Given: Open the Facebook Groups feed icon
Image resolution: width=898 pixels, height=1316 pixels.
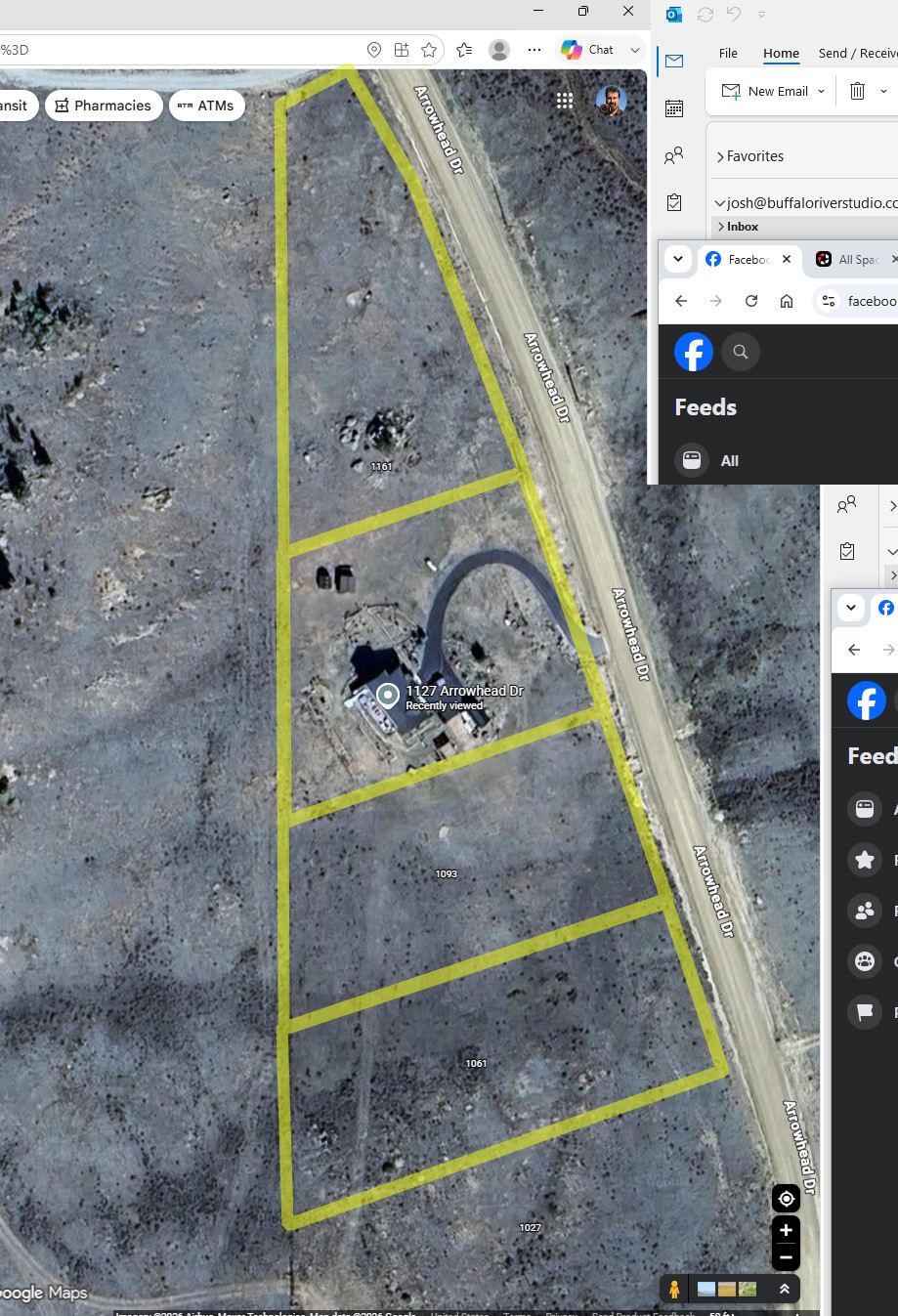Looking at the screenshot, I should [x=865, y=961].
